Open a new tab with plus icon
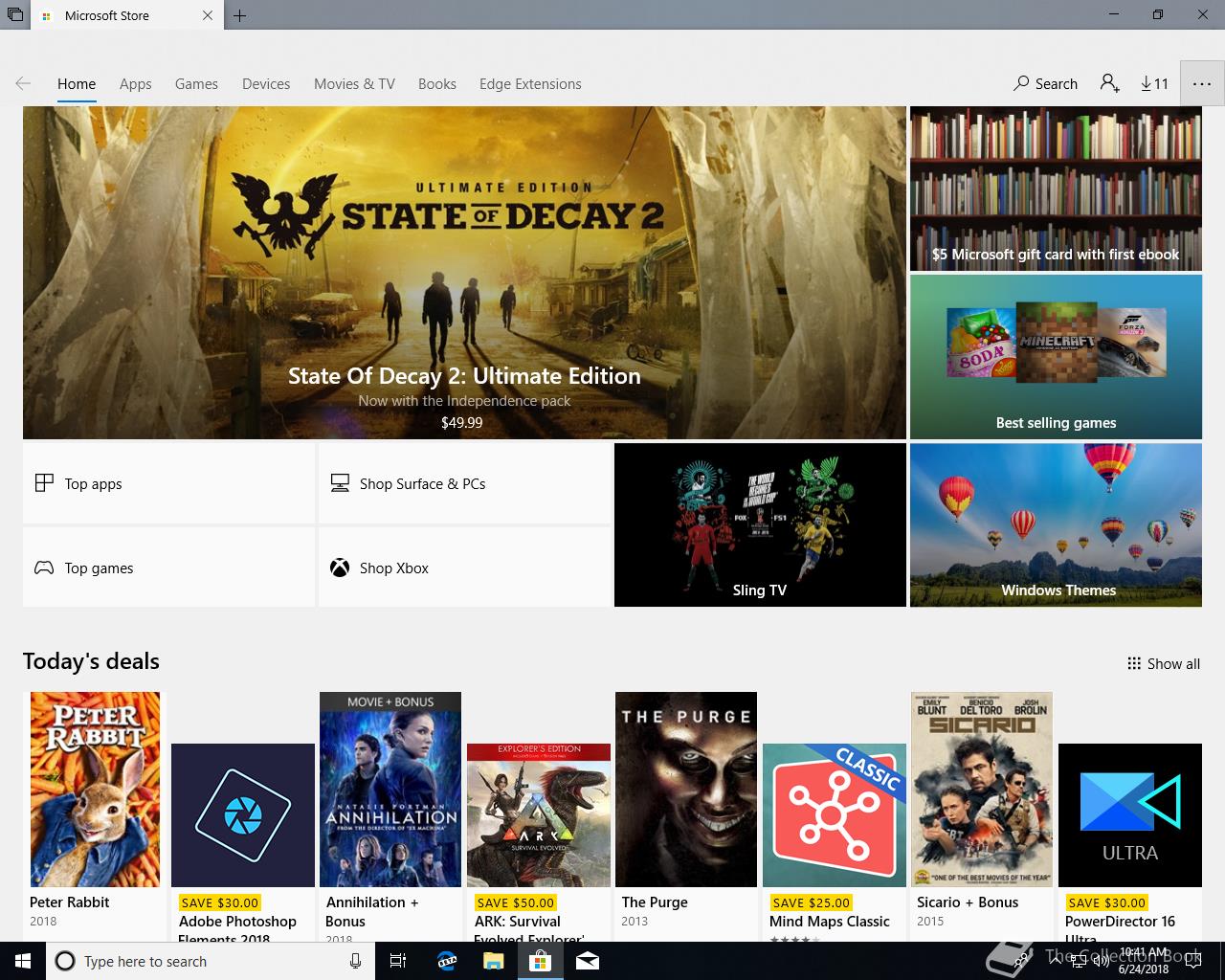Viewport: 1225px width, 980px height. coord(239,15)
